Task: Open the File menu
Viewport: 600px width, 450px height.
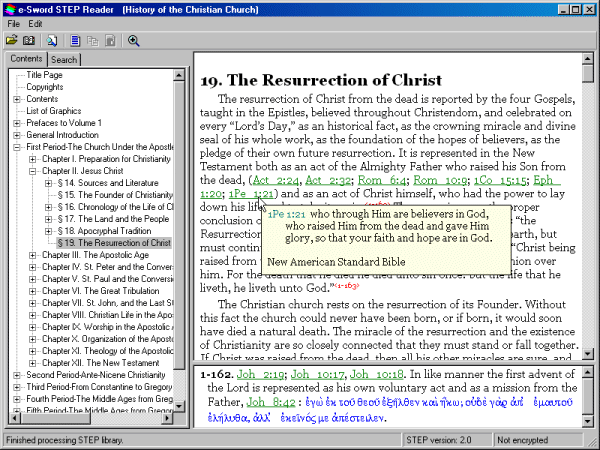Action: (x=13, y=24)
